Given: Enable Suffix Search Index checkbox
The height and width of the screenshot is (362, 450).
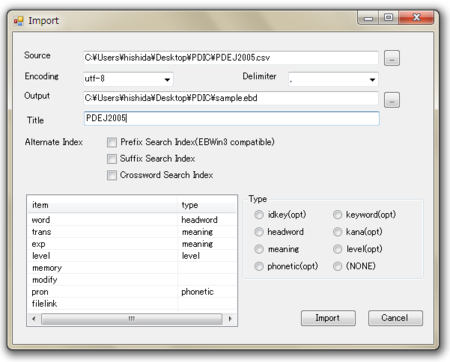Looking at the screenshot, I should point(112,159).
